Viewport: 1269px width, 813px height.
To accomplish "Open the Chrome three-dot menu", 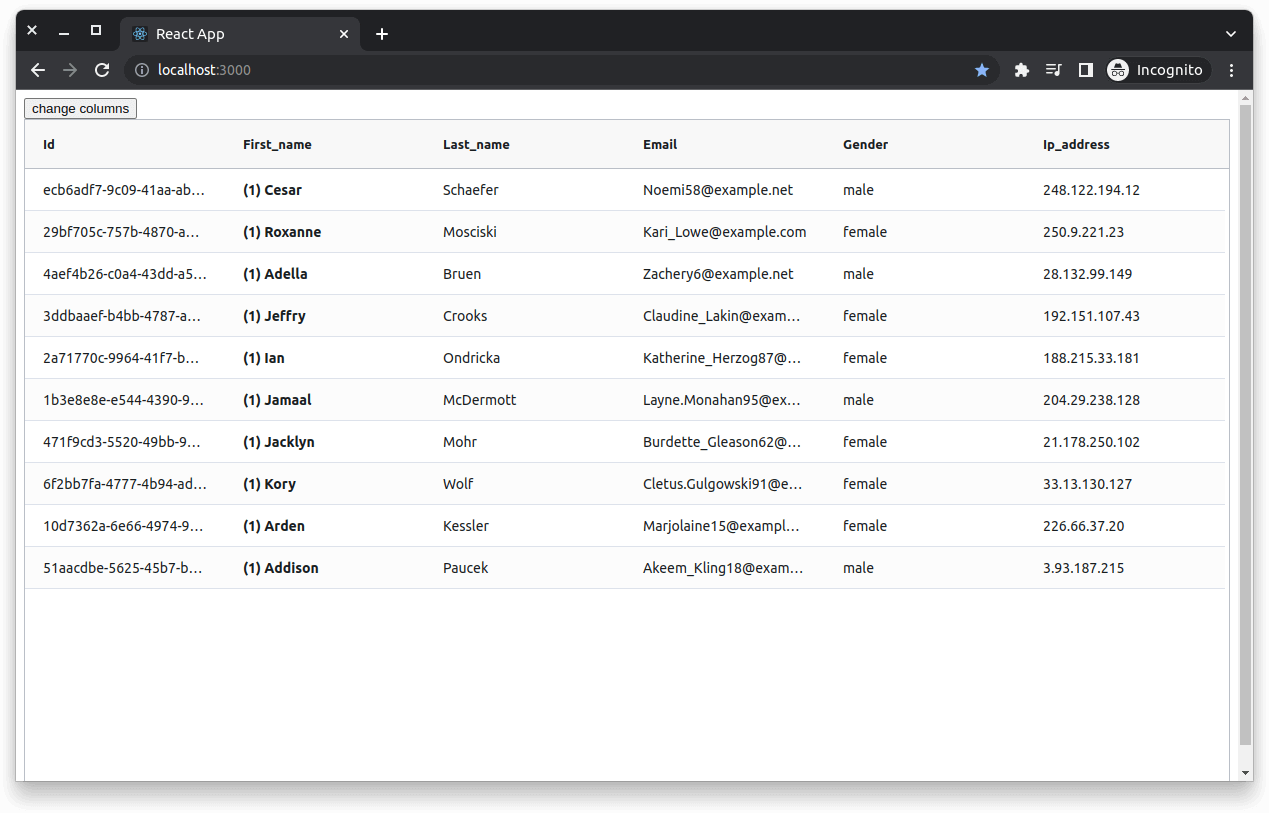I will coord(1231,70).
